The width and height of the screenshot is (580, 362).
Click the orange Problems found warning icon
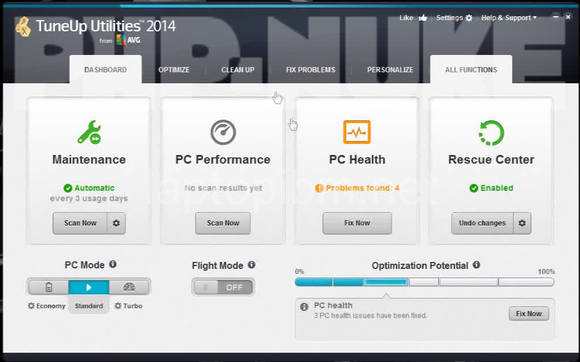pos(319,188)
